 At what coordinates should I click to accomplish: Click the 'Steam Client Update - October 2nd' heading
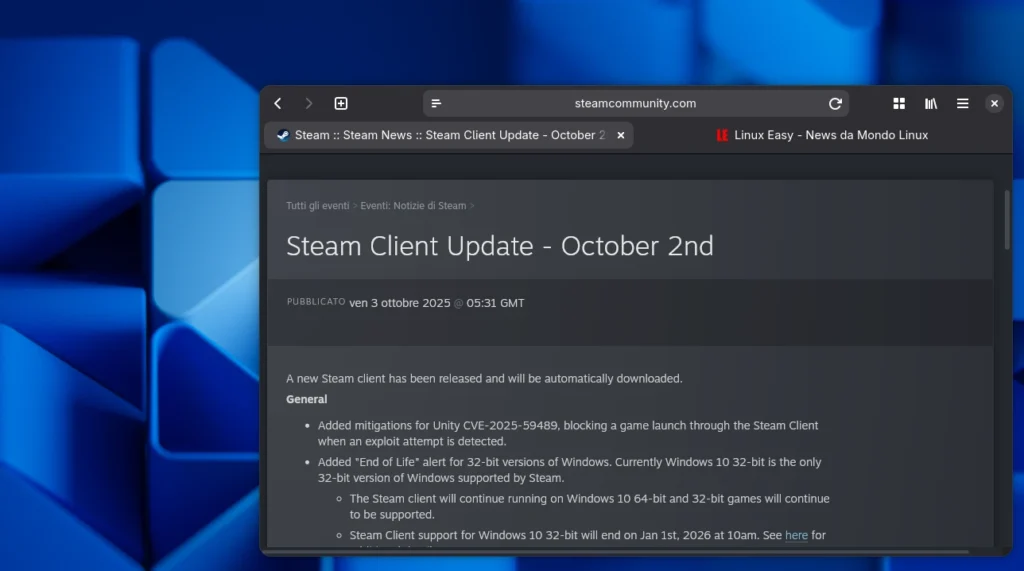[500, 246]
